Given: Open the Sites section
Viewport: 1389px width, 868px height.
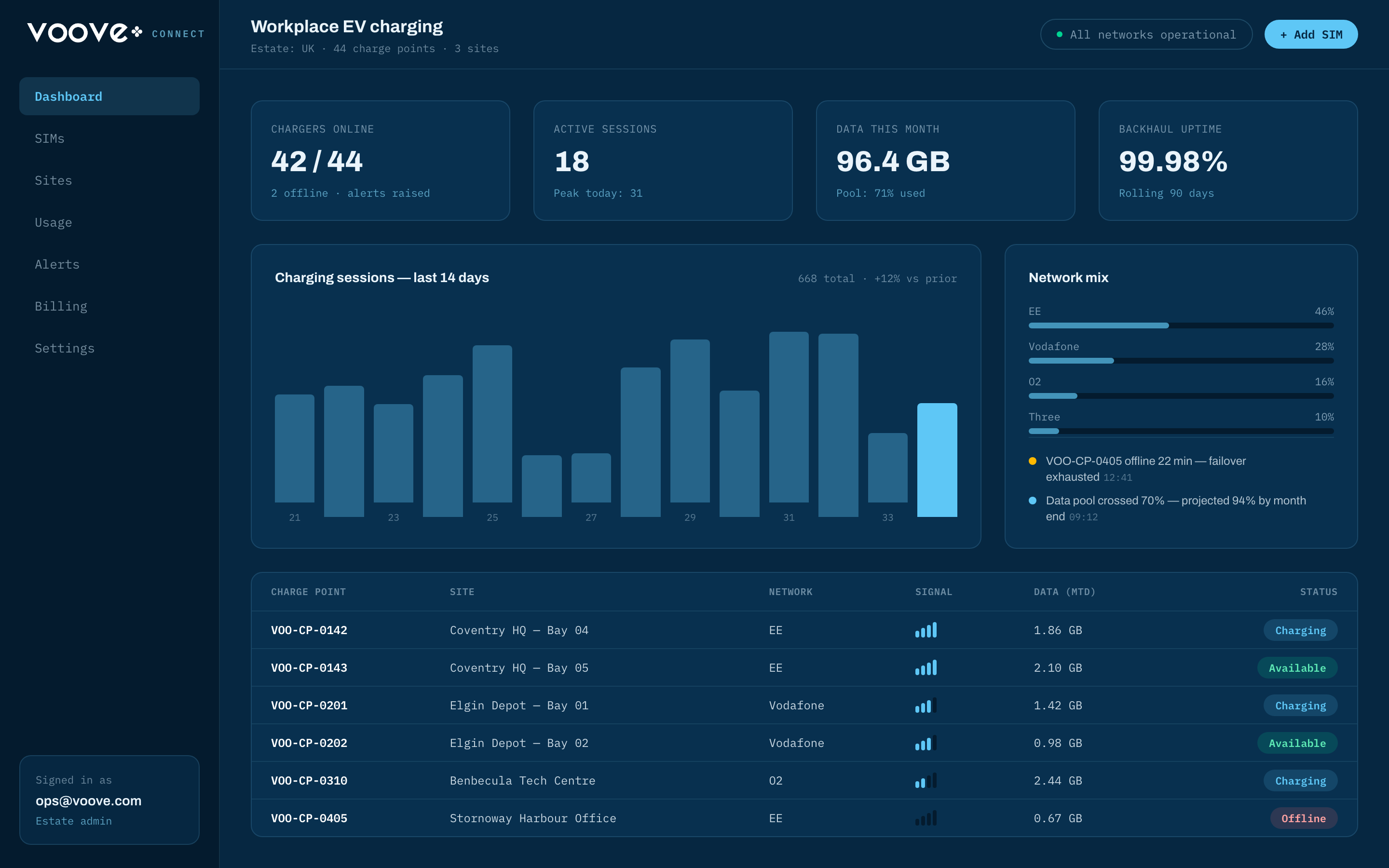Looking at the screenshot, I should (109, 180).
